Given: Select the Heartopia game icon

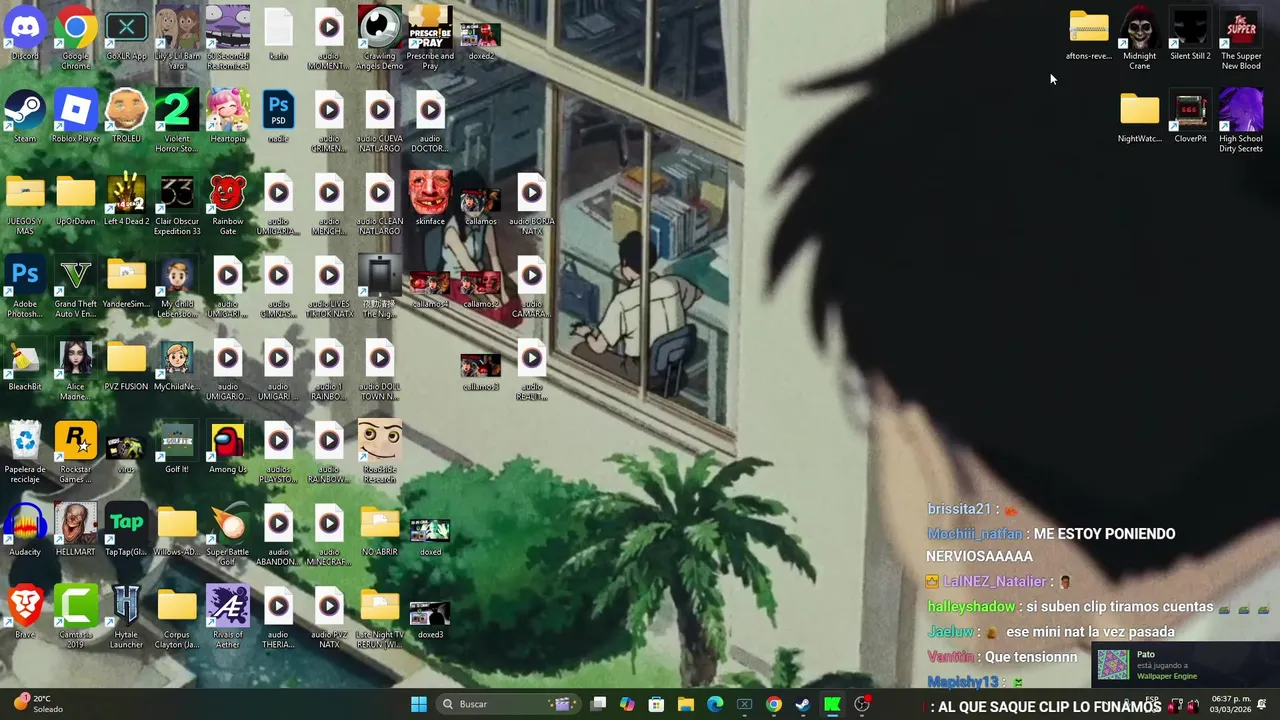Looking at the screenshot, I should click(228, 116).
